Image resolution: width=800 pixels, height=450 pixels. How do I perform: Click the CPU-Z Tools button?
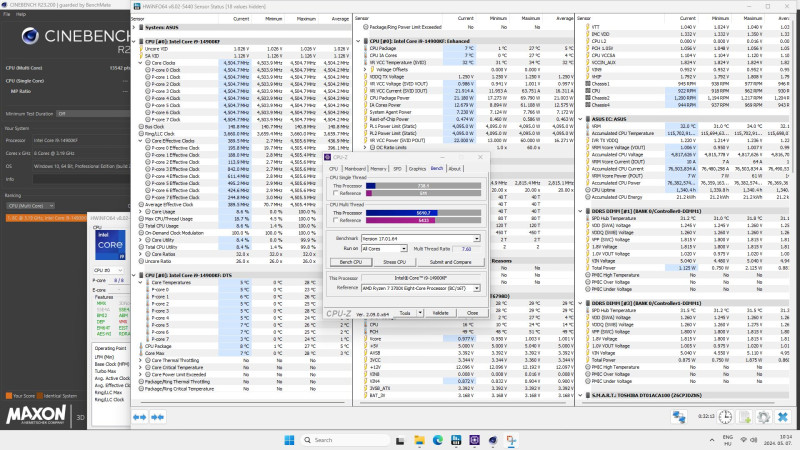(405, 313)
